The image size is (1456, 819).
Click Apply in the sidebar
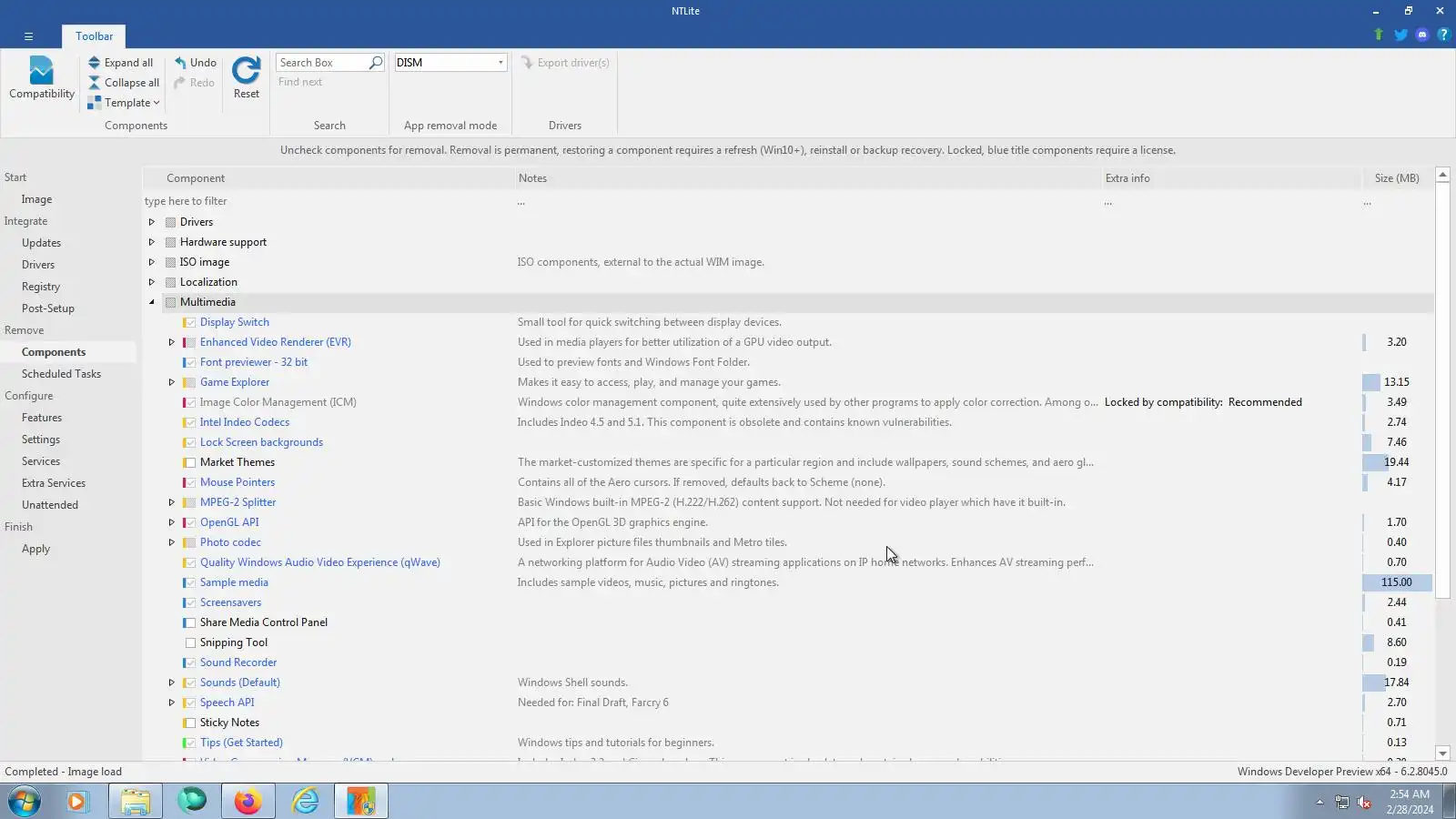click(35, 549)
